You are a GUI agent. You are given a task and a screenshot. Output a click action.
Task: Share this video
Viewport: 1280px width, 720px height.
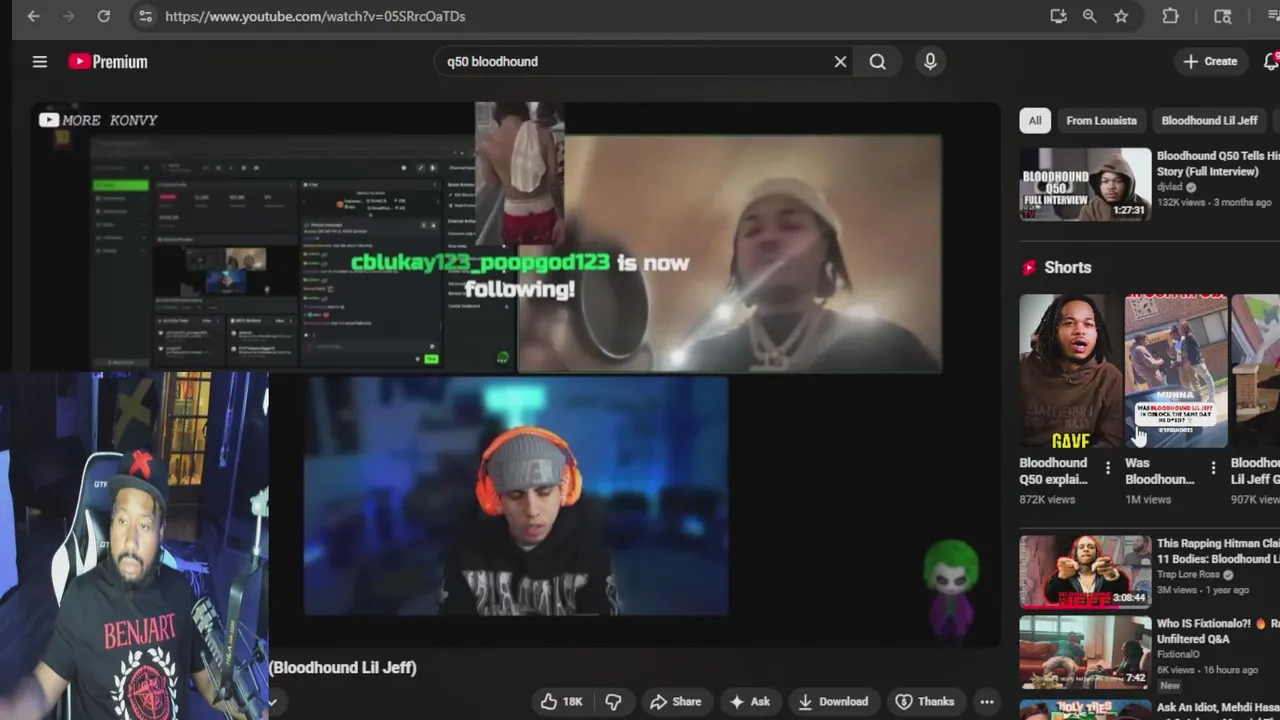point(675,701)
